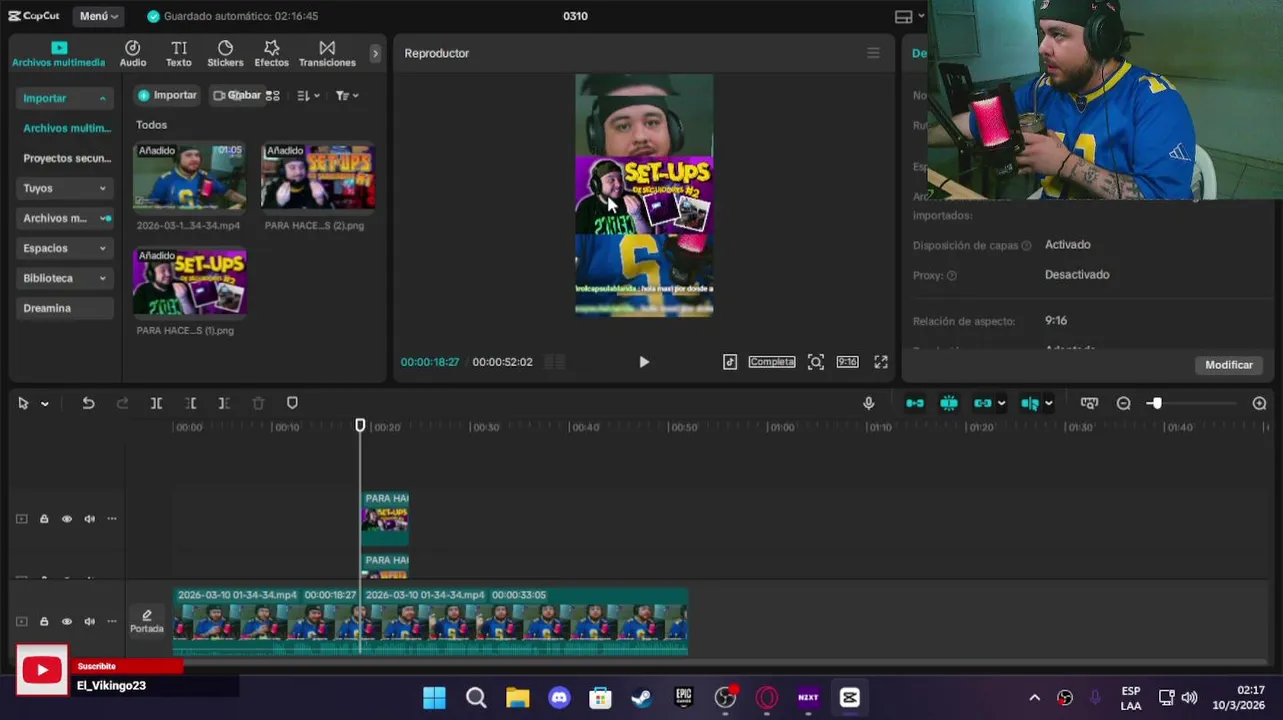
Task: Expand the Tuyos section
Action: coord(65,188)
